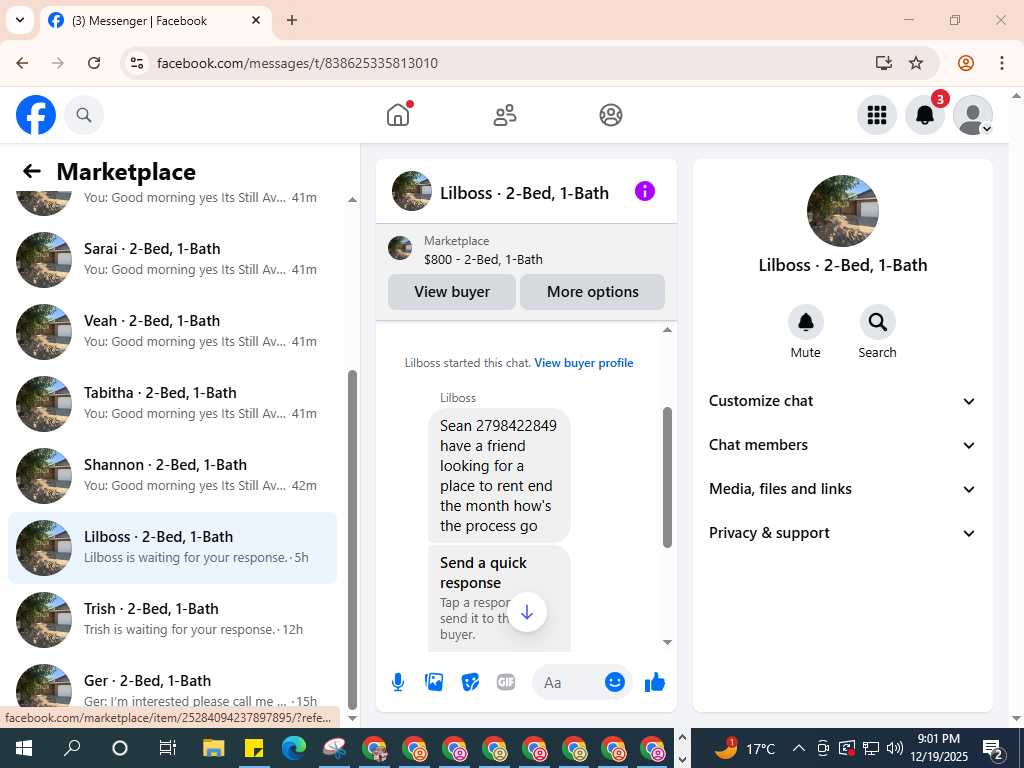This screenshot has width=1024, height=768.
Task: Click the browser back arrow
Action: pos(22,63)
